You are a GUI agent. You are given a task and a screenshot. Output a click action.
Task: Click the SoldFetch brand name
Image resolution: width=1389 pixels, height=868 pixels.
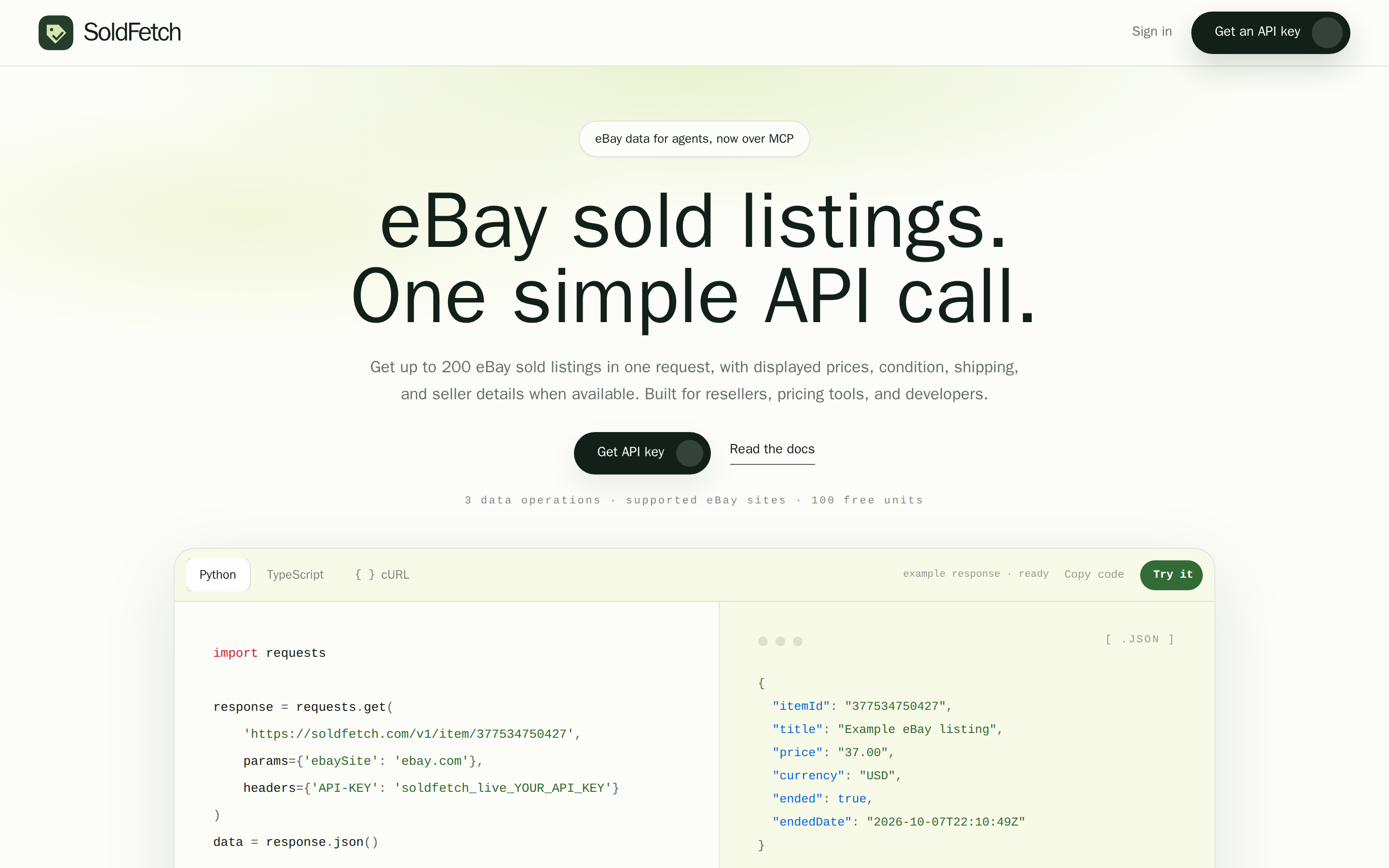coord(132,32)
